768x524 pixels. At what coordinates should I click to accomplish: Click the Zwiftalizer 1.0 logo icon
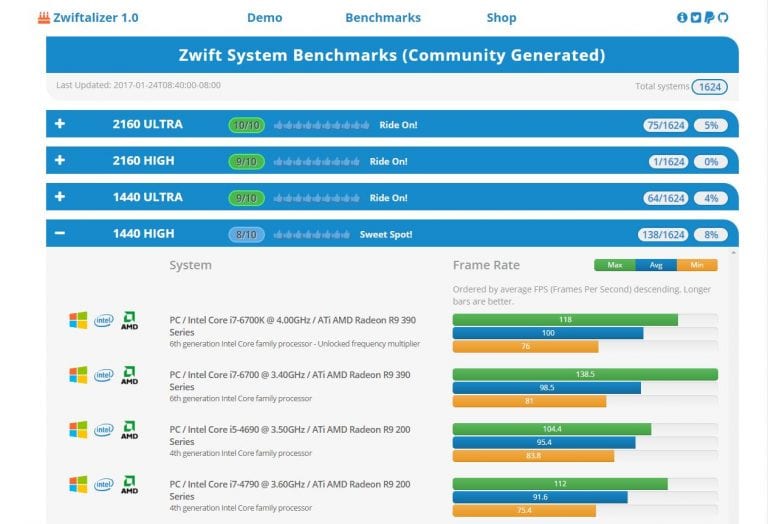(x=44, y=18)
